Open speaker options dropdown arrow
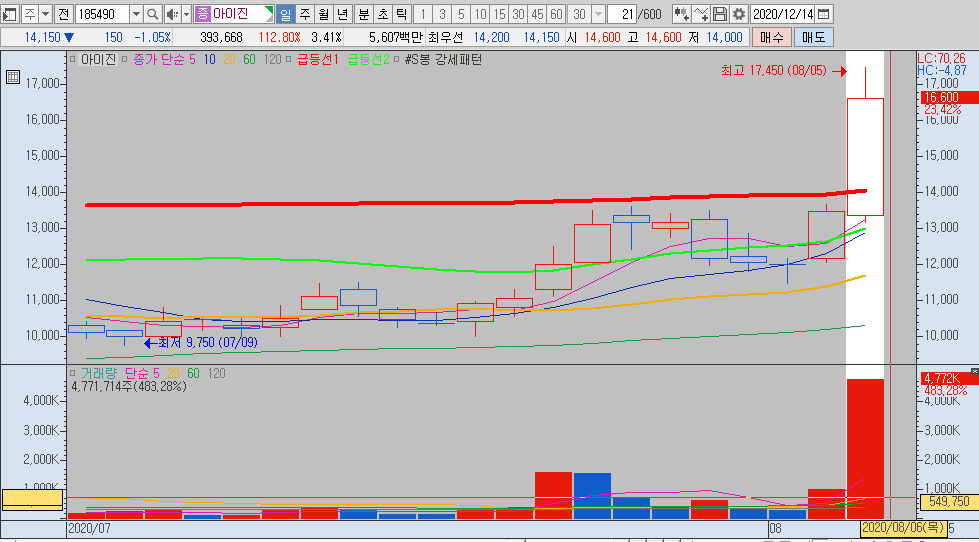 186,14
